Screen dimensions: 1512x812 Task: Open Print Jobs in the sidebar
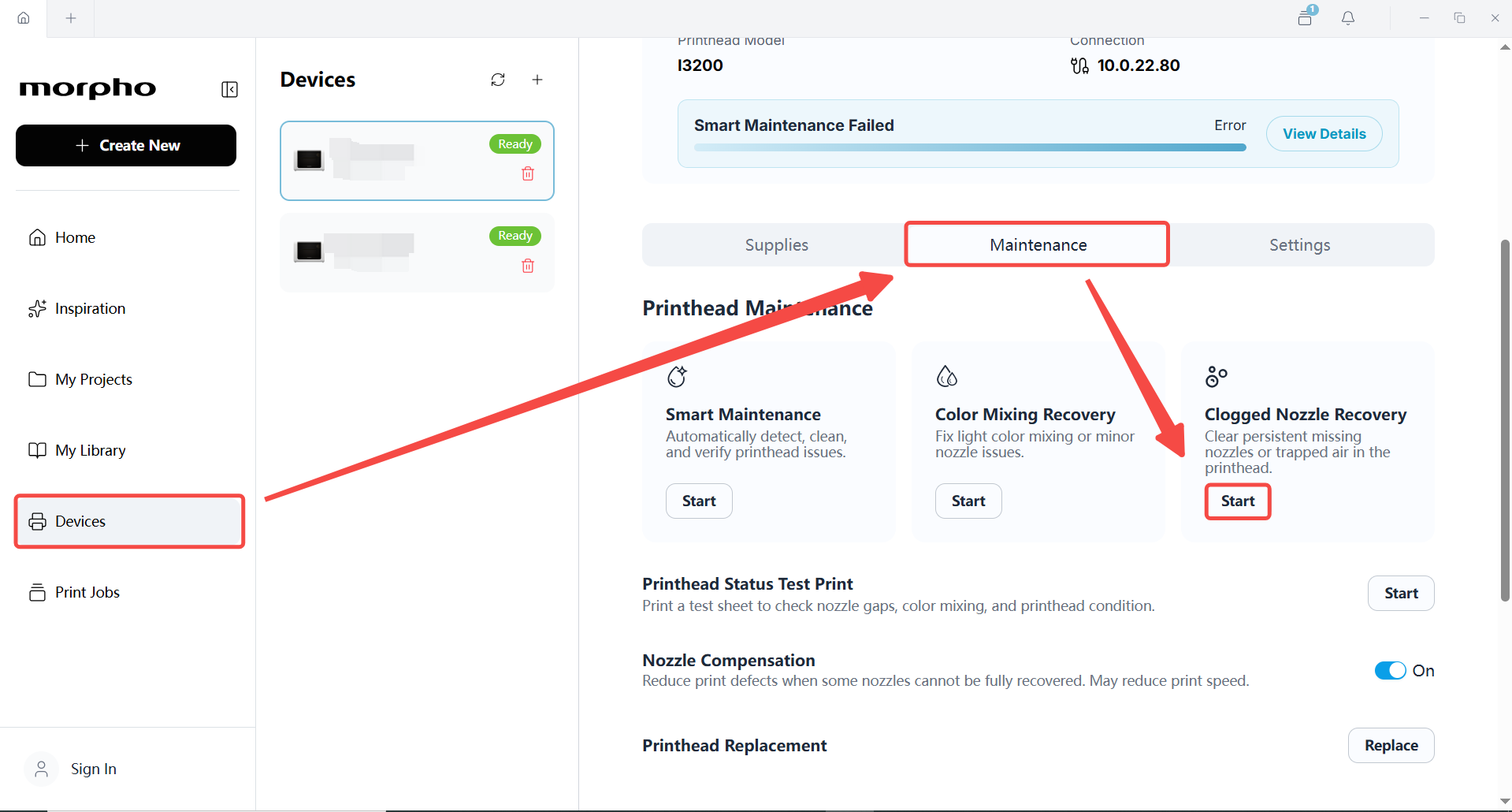[128, 592]
